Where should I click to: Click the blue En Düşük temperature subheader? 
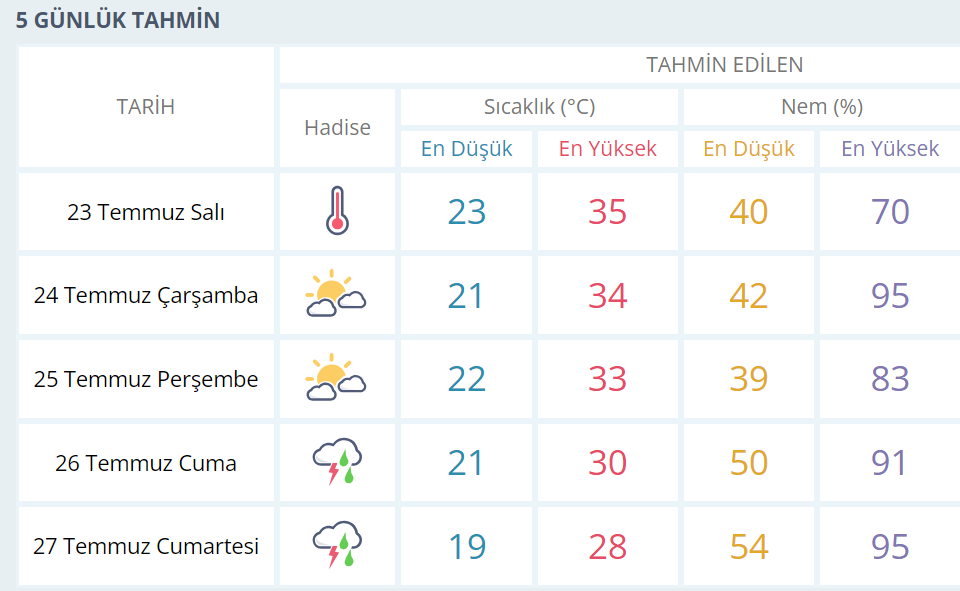pyautogui.click(x=467, y=148)
